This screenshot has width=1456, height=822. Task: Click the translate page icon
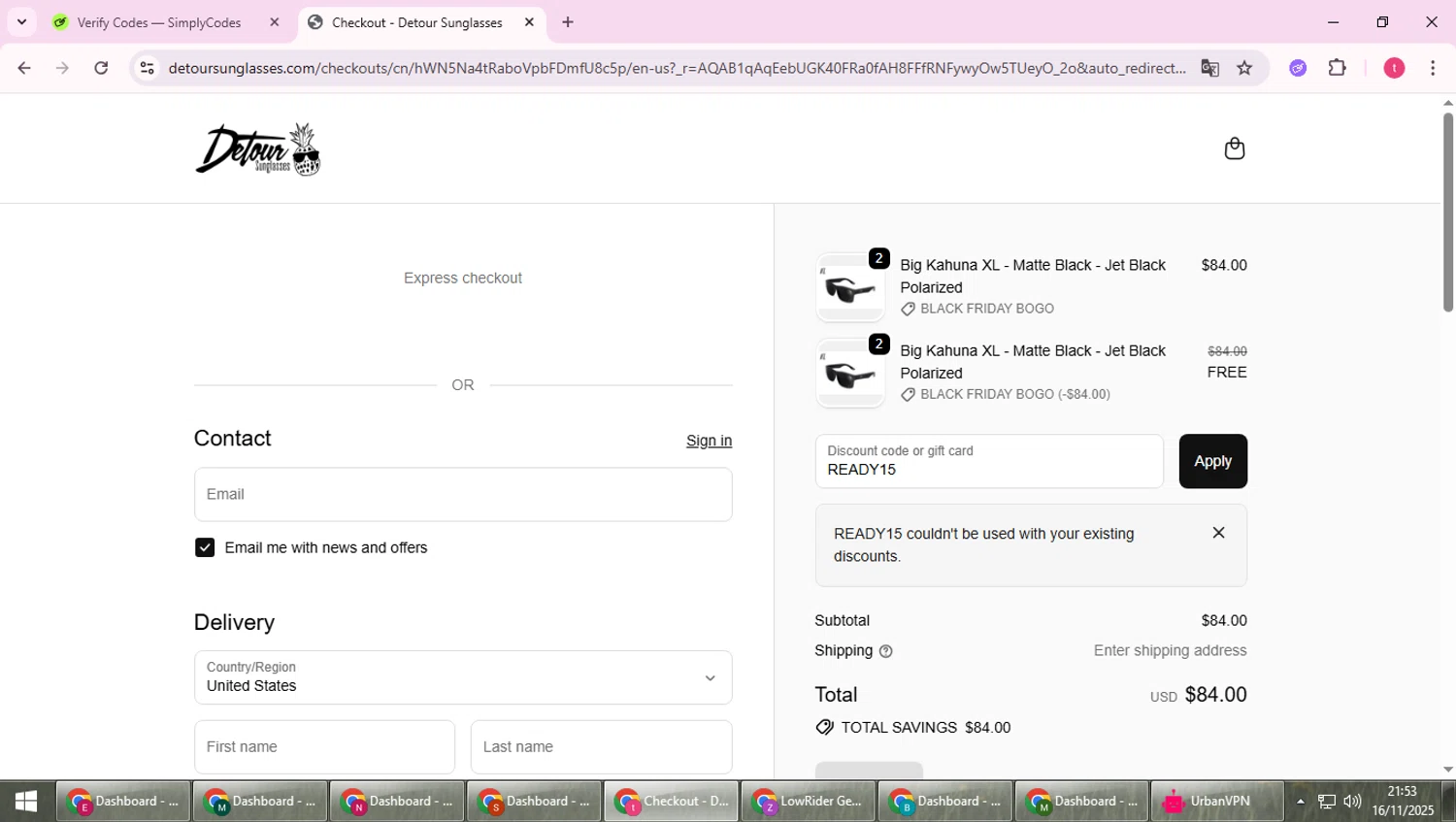pos(1209,68)
